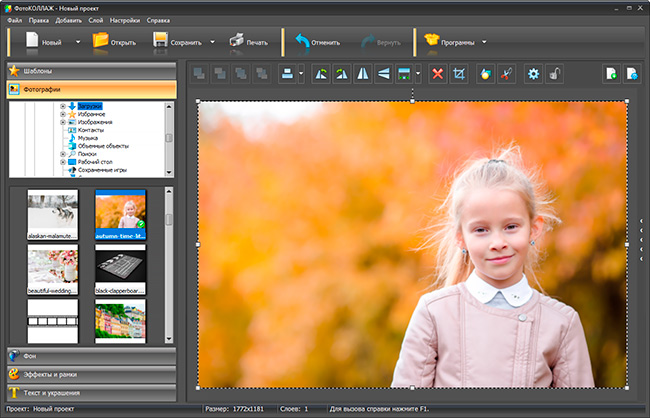This screenshot has height=418, width=650.
Task: Open the Настройки menu
Action: coord(125,20)
